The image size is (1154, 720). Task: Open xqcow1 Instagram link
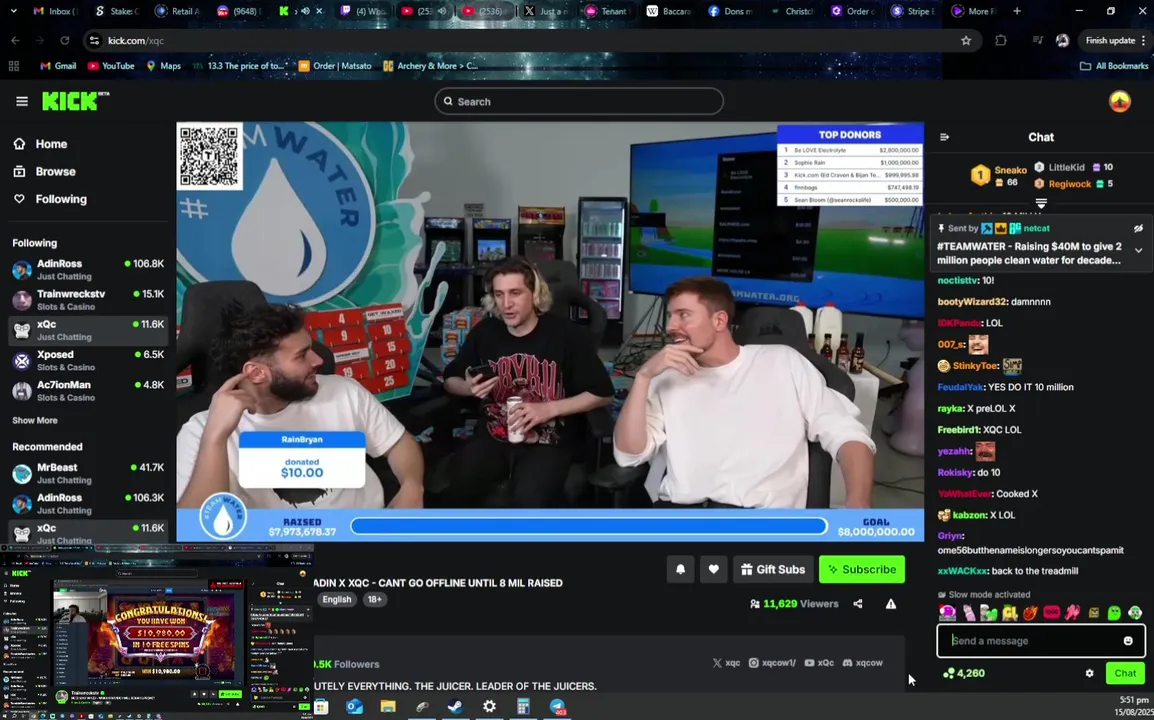click(x=773, y=663)
